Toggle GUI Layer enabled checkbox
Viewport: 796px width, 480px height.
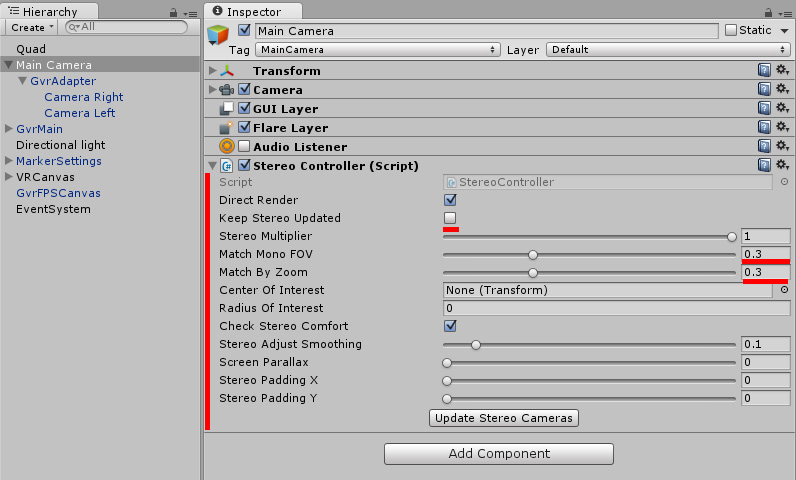coord(244,108)
